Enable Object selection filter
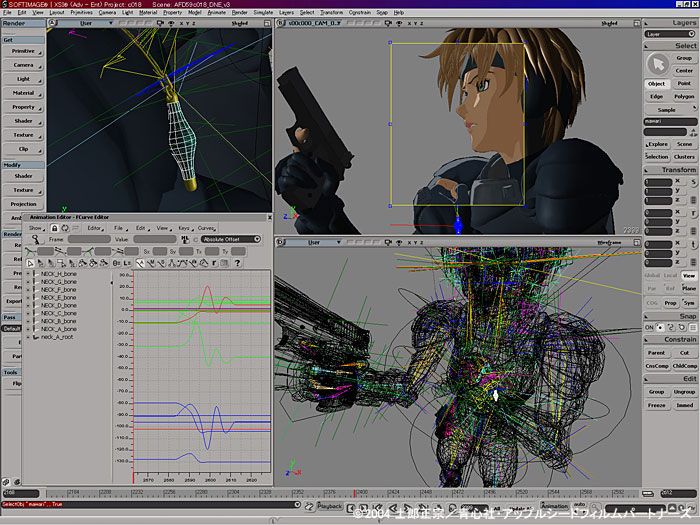 (x=656, y=84)
